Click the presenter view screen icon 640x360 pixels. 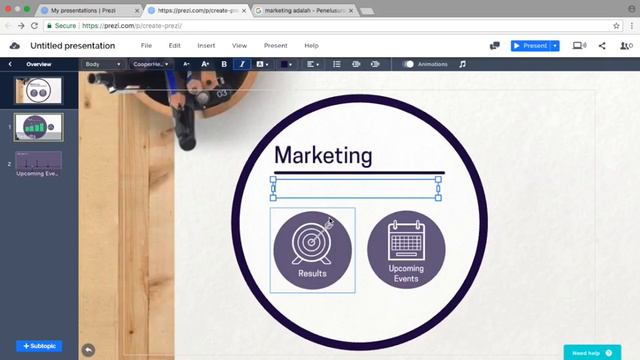[579, 46]
